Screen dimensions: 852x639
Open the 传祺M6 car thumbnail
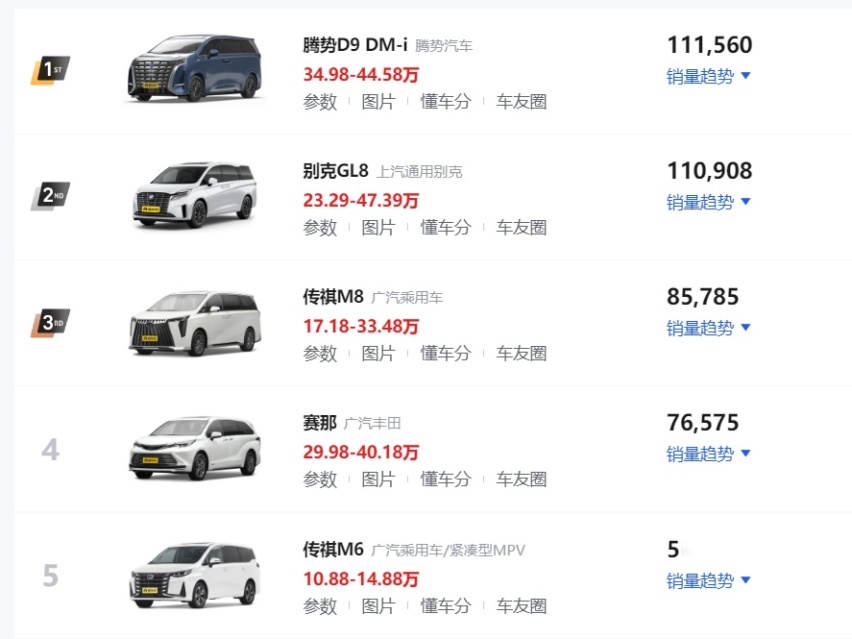tap(195, 575)
